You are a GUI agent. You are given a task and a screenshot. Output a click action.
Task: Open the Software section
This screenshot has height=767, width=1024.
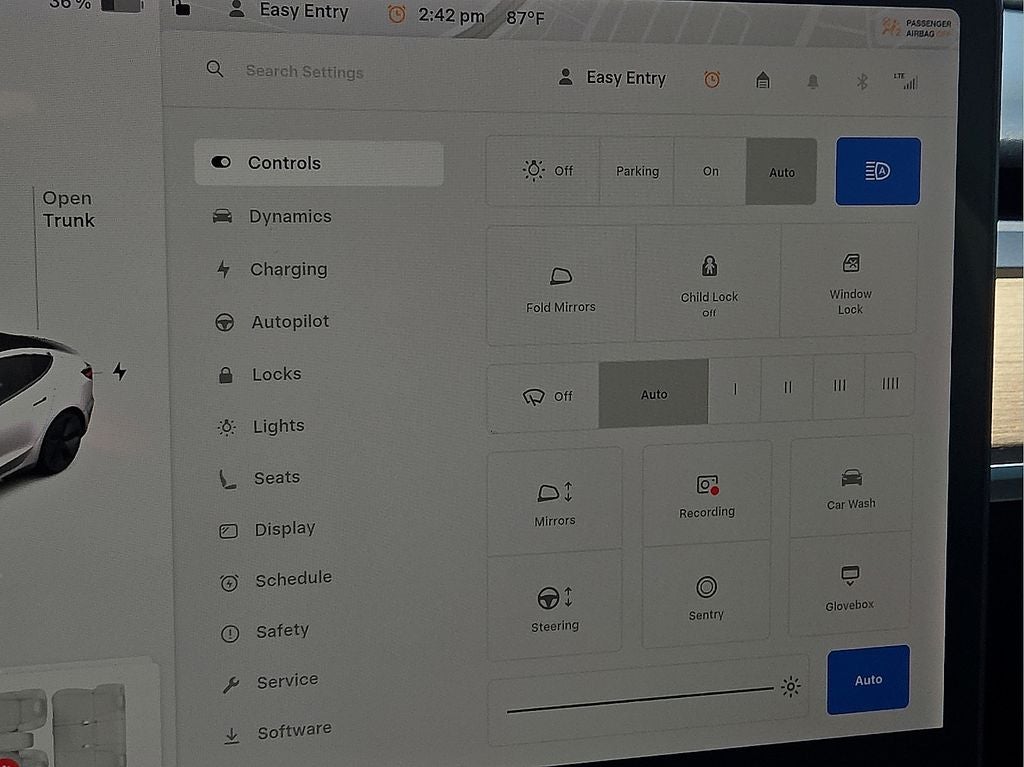click(293, 732)
